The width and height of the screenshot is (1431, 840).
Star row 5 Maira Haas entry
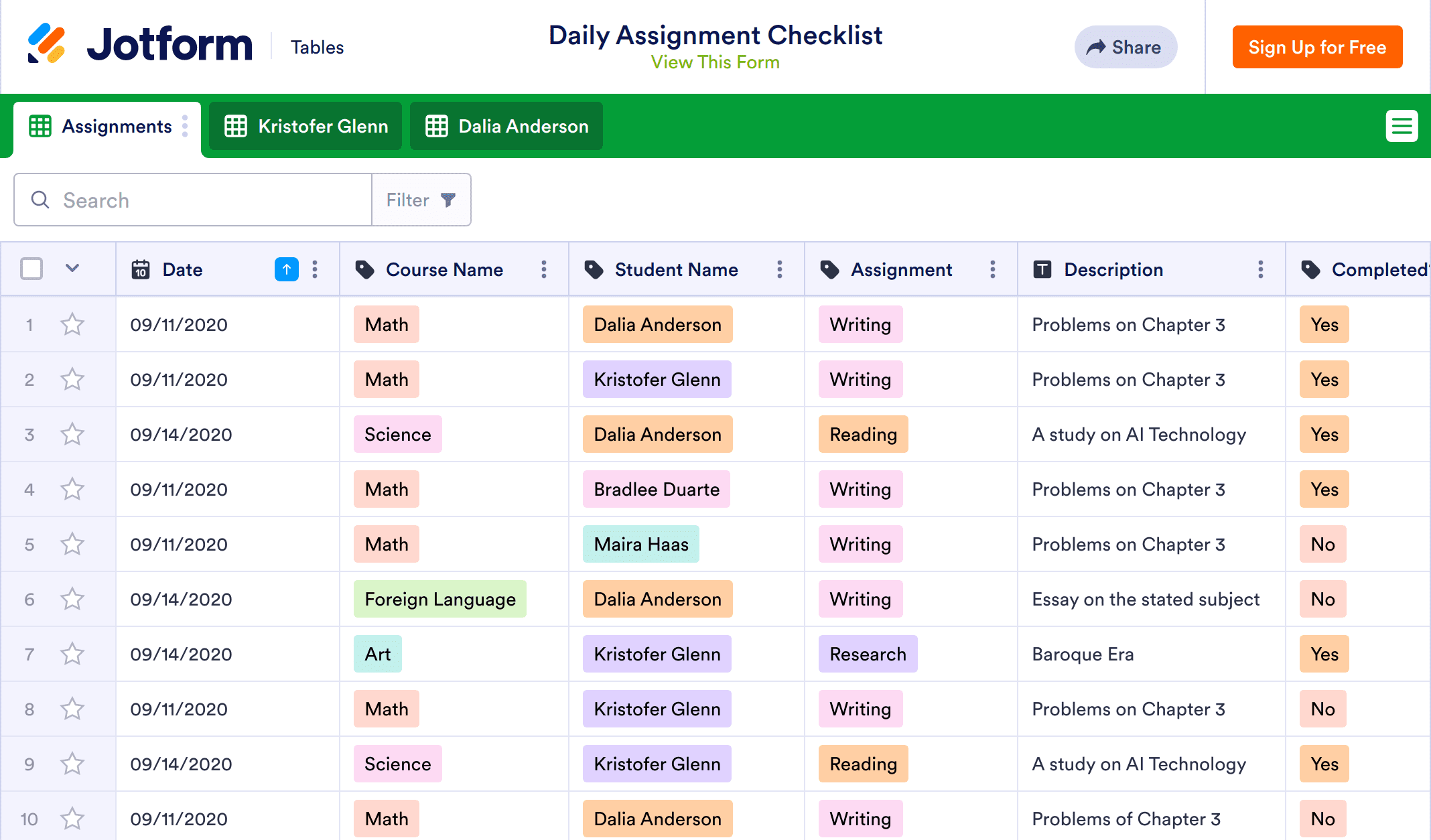pos(72,544)
